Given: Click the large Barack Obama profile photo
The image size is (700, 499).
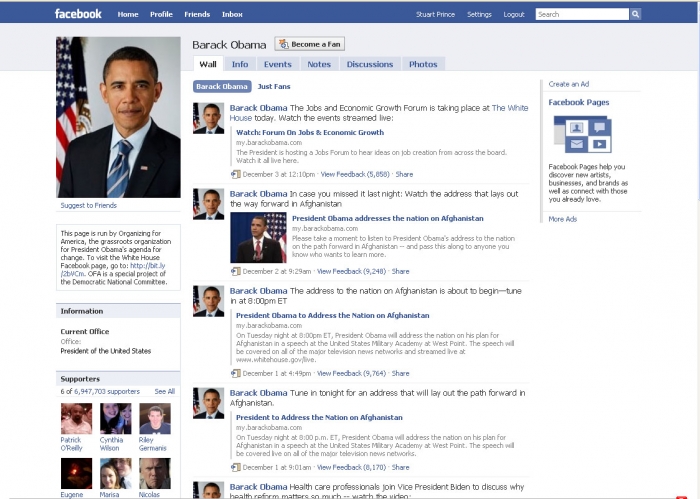Looking at the screenshot, I should (118, 117).
